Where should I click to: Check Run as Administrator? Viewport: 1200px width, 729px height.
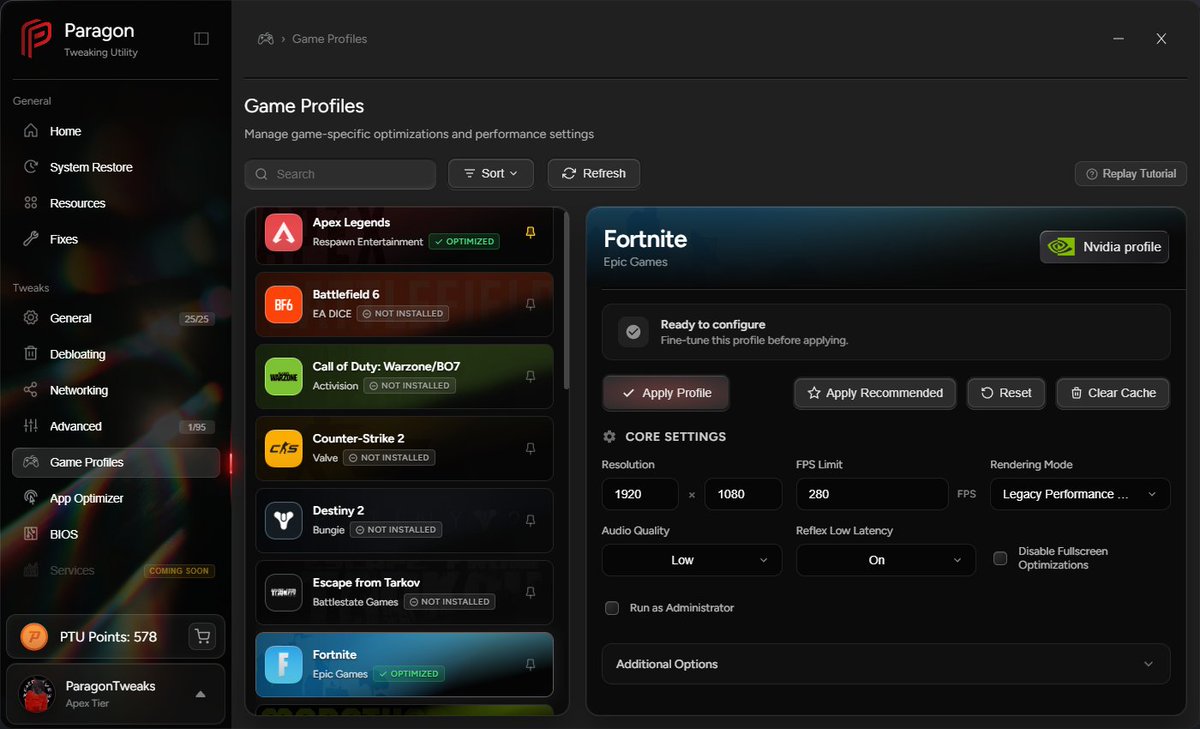coord(612,608)
